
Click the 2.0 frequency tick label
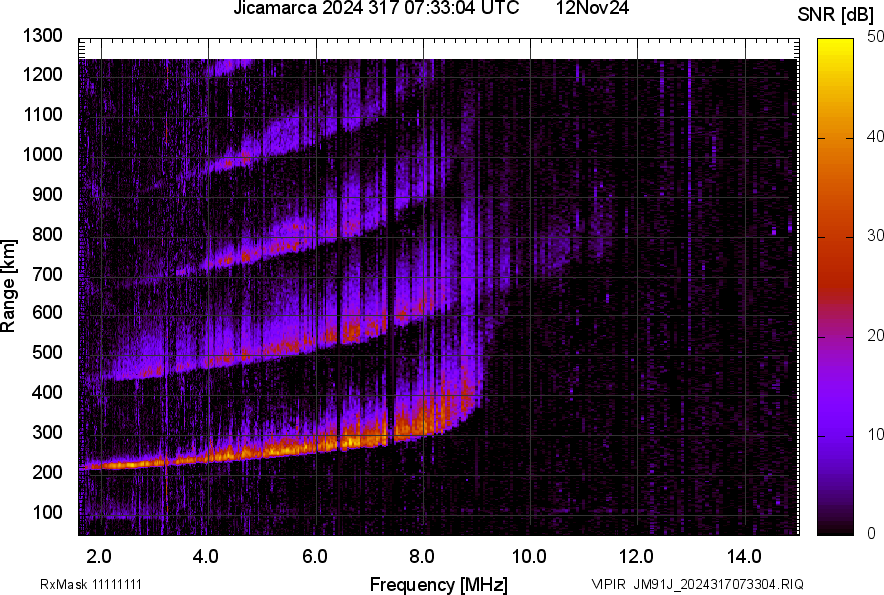(98, 556)
